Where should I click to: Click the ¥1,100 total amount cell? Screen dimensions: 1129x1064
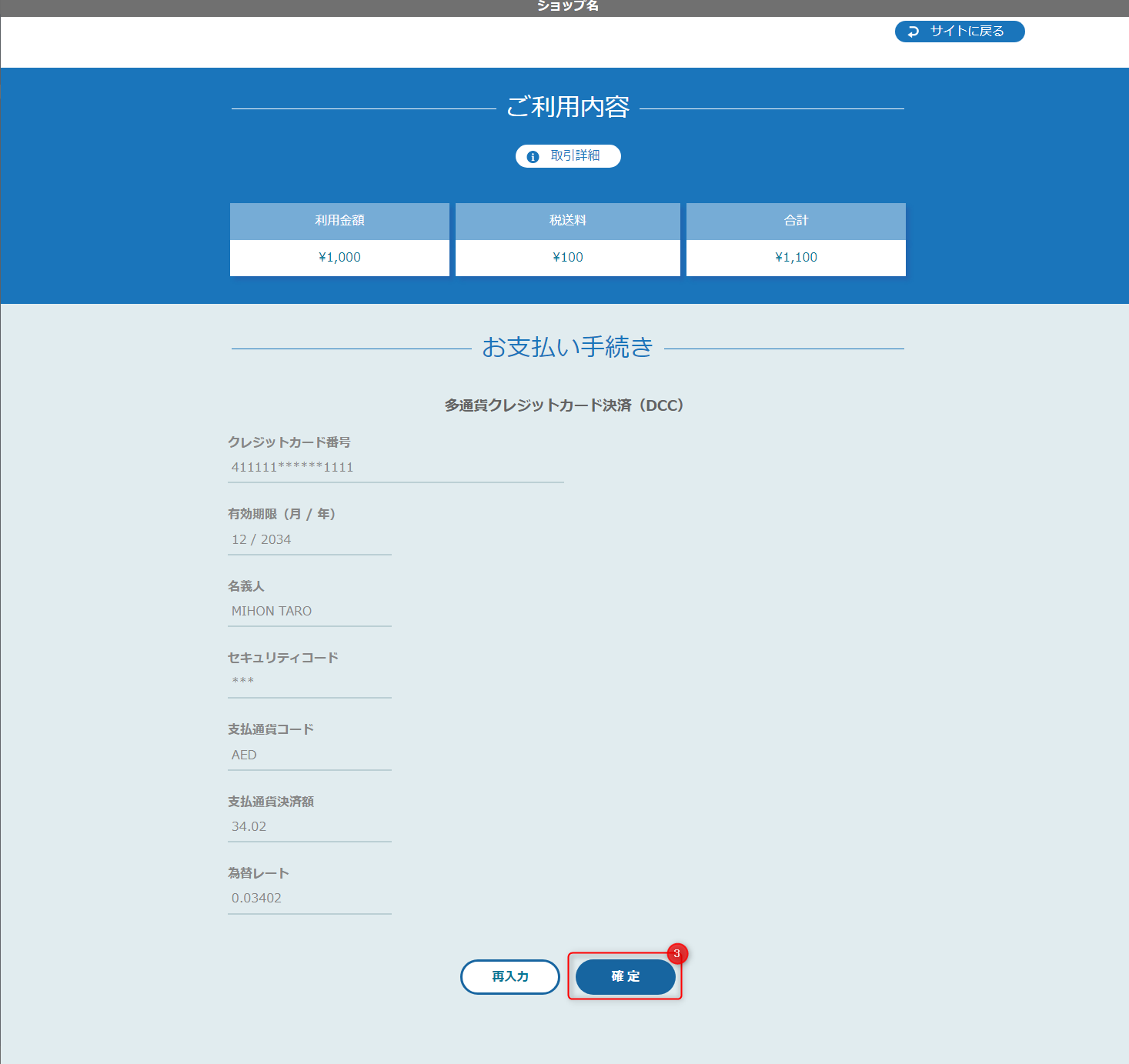pos(796,257)
